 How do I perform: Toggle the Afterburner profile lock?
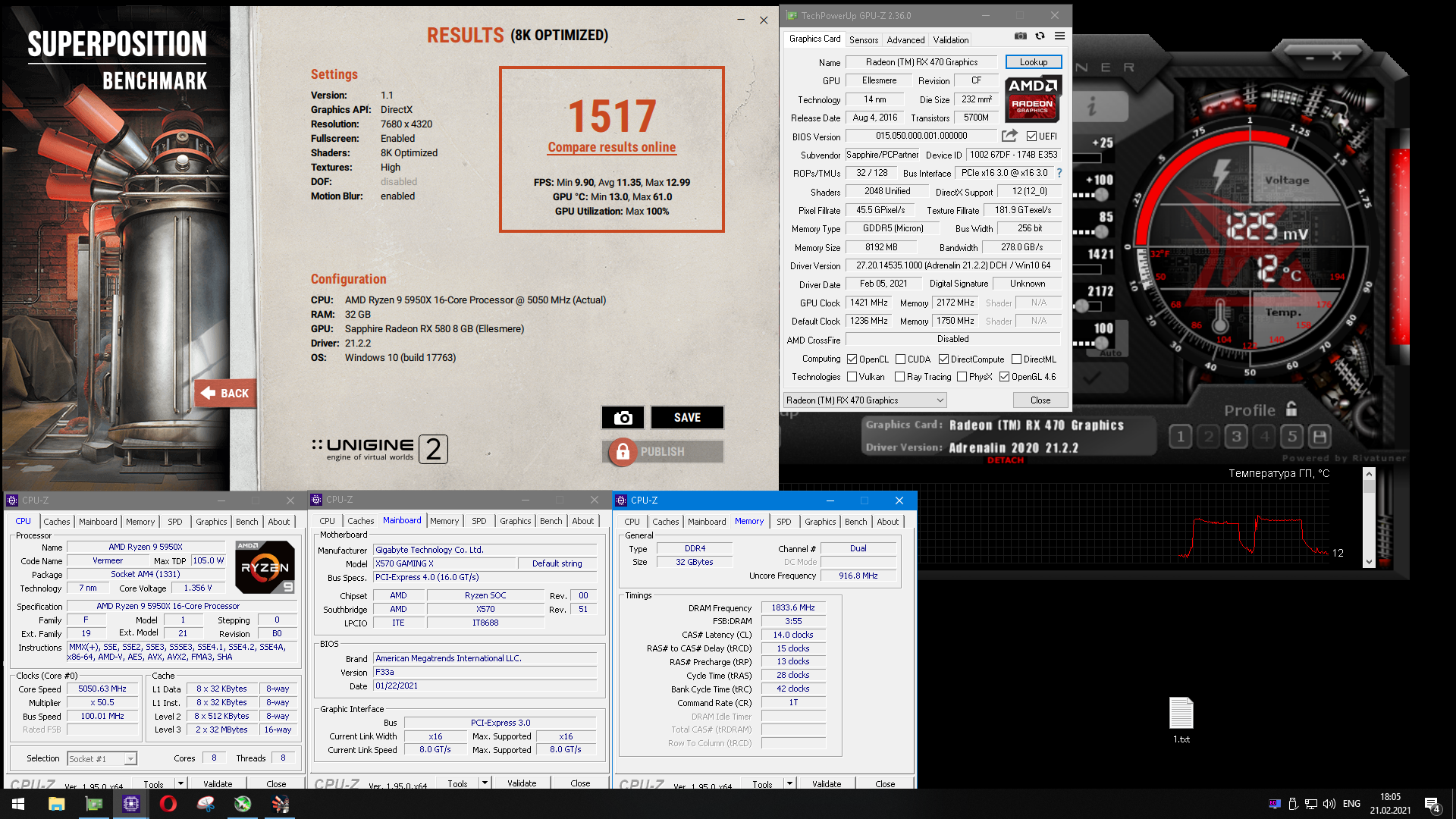(1291, 409)
